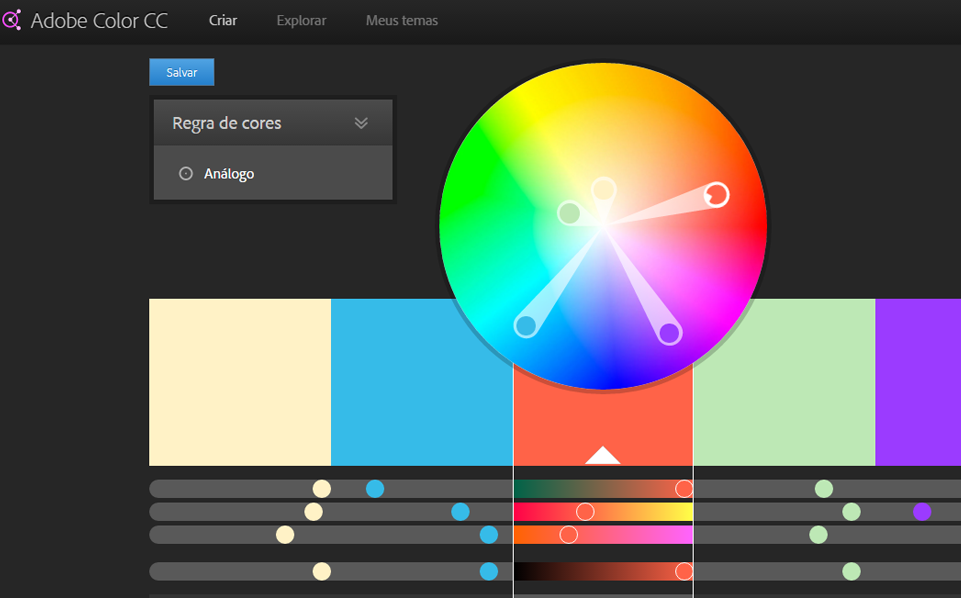
Task: Click the white base color triangle indicator
Action: pos(603,455)
